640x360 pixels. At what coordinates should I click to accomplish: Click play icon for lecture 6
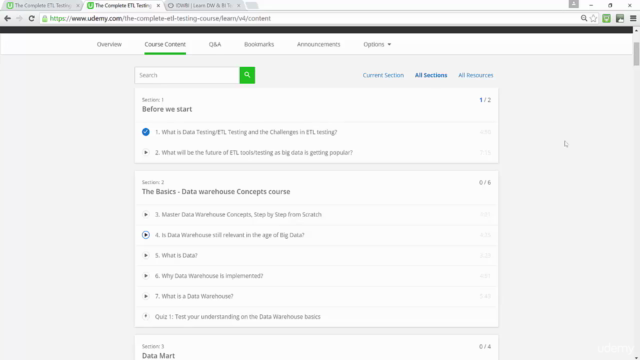146,276
